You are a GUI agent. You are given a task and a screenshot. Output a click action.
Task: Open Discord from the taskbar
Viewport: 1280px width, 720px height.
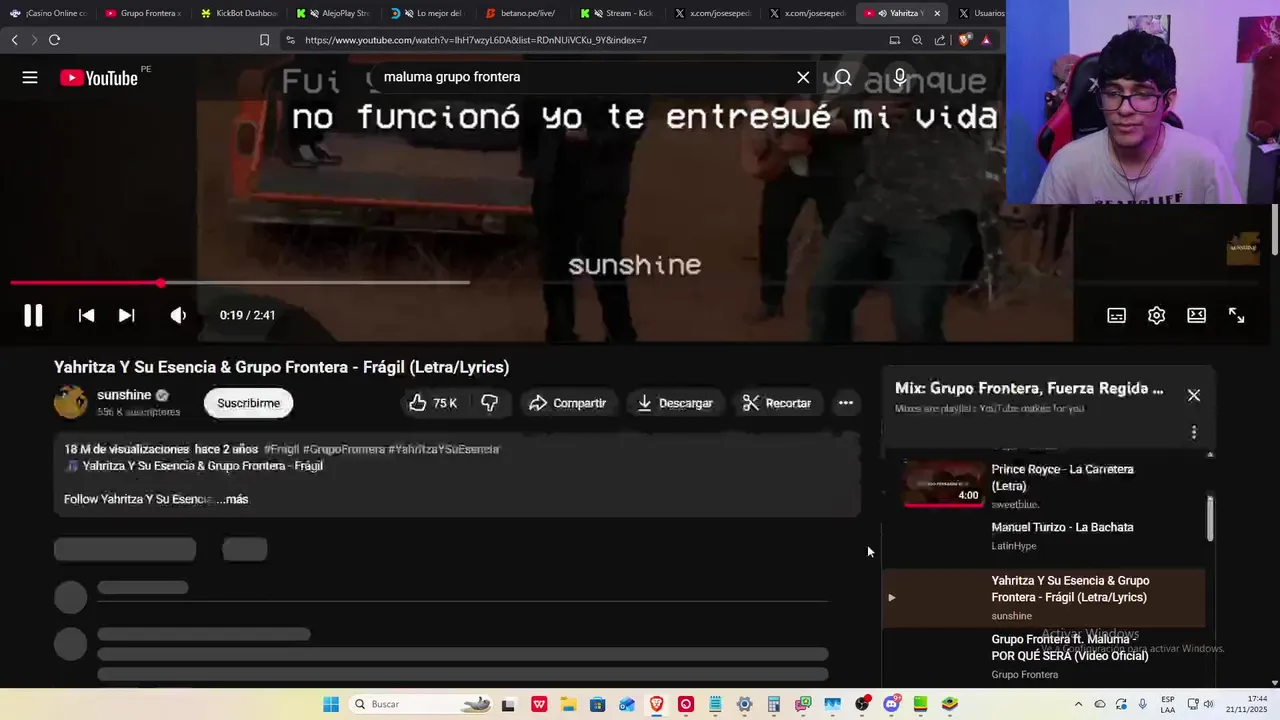click(x=891, y=704)
